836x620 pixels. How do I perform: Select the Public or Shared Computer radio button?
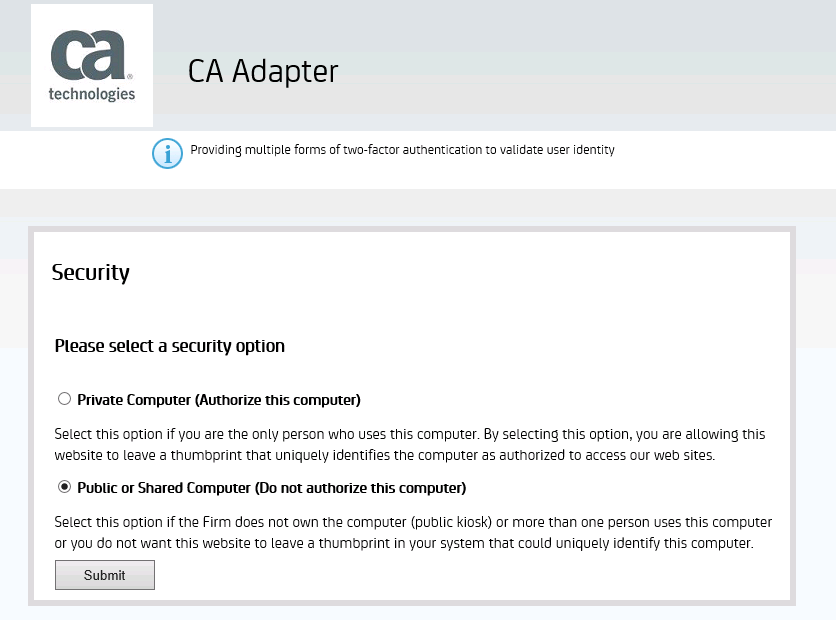click(x=64, y=487)
